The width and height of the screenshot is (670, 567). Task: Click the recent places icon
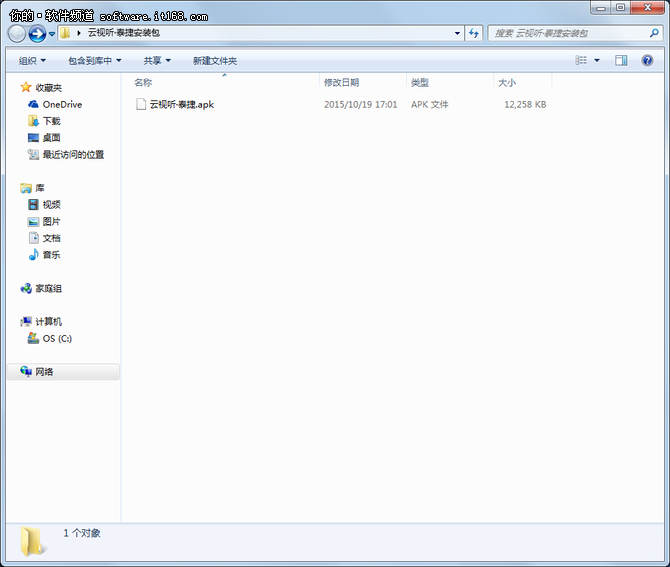[x=33, y=154]
